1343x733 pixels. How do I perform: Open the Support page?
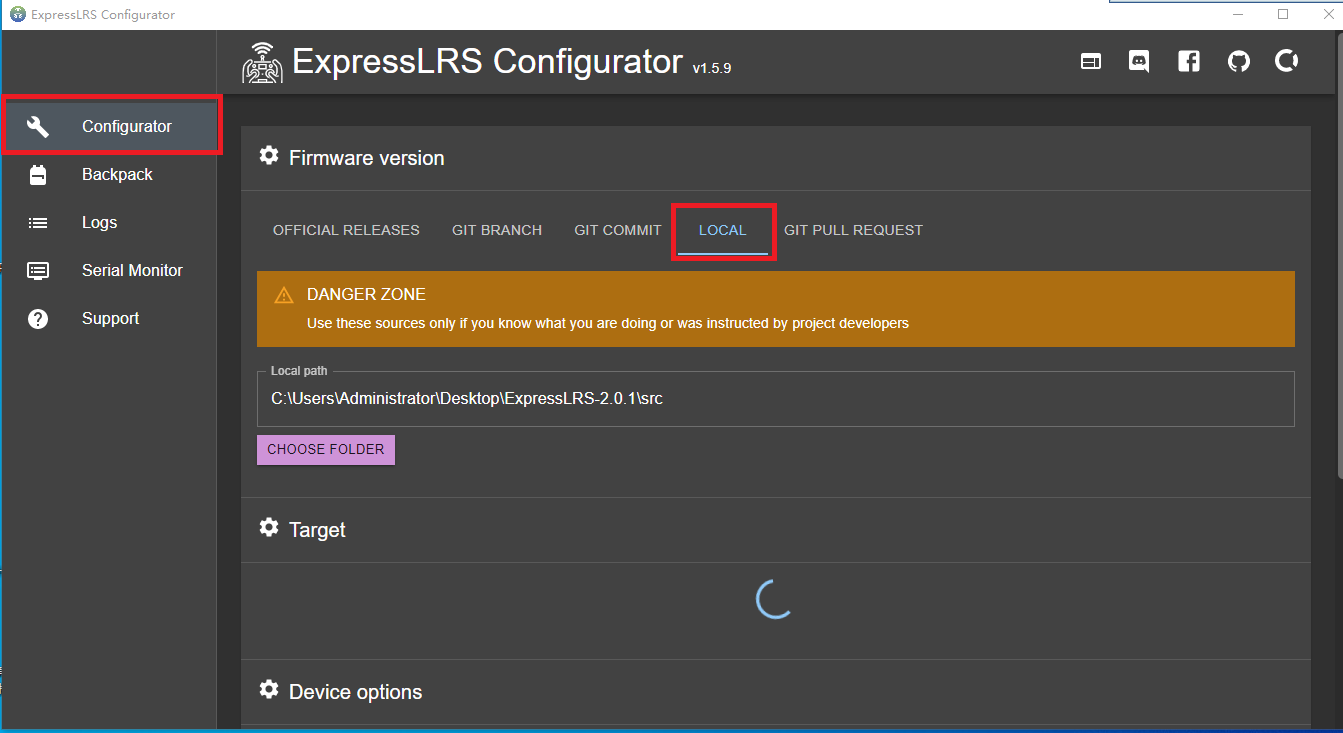110,318
